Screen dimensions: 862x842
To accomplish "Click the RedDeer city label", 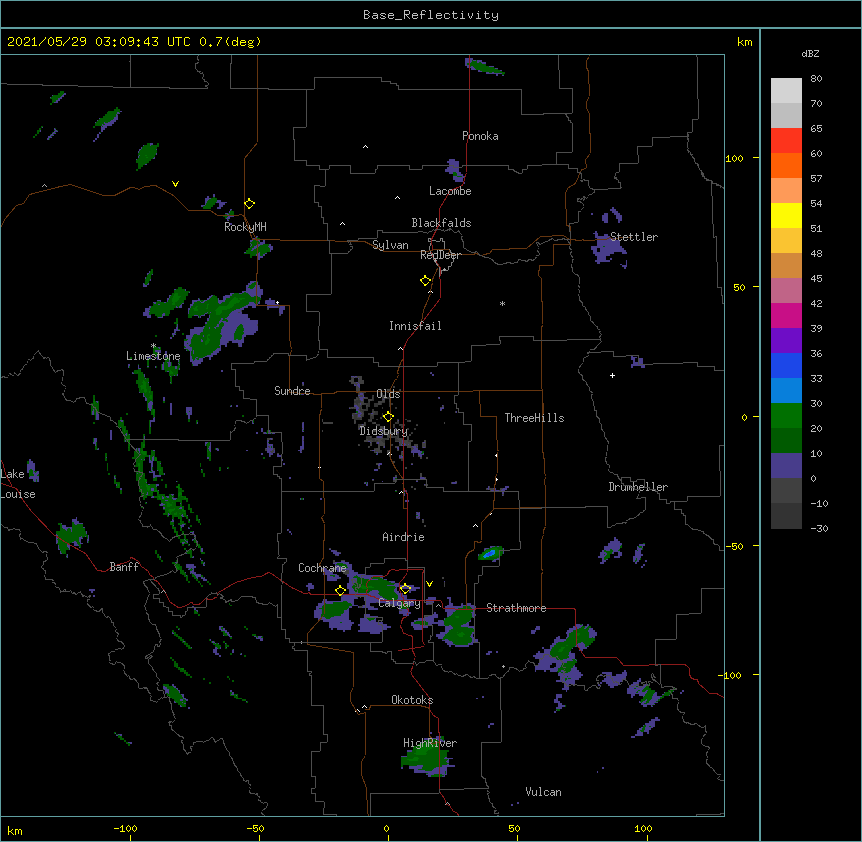I will (x=440, y=255).
